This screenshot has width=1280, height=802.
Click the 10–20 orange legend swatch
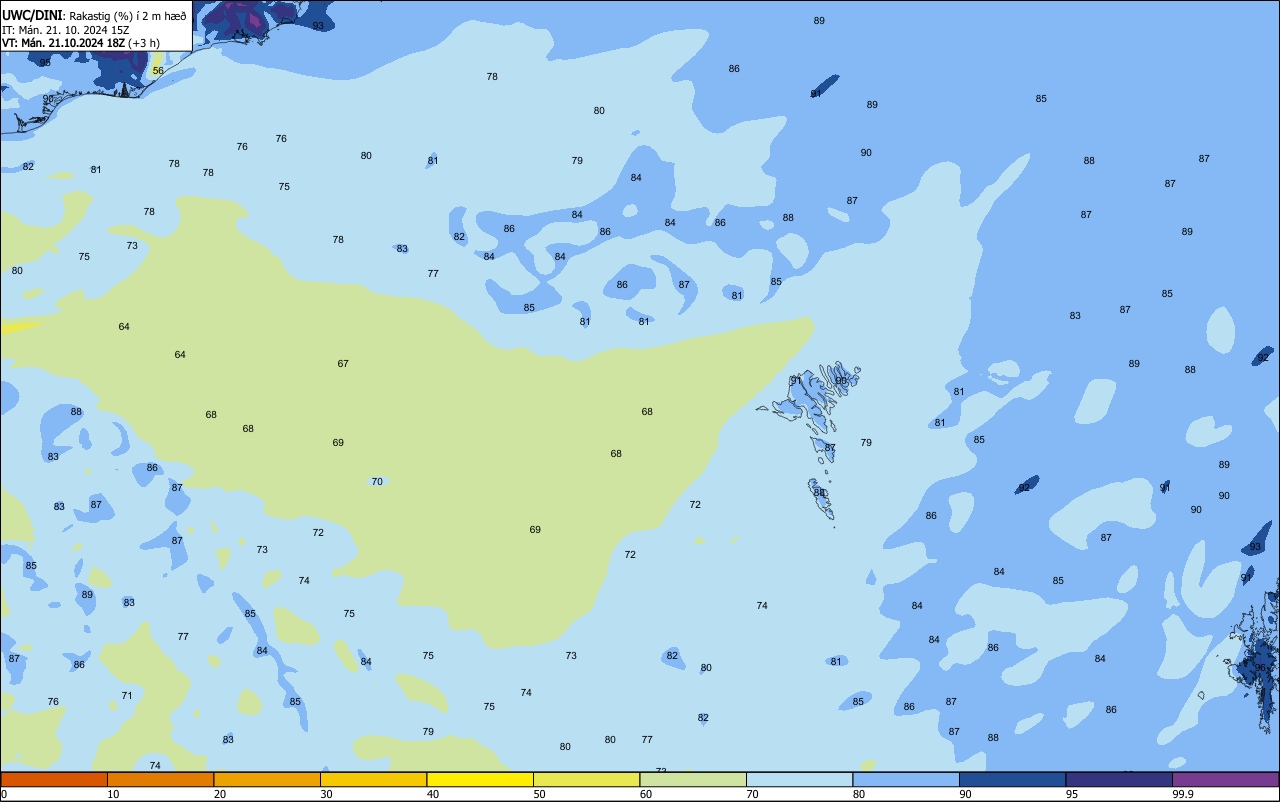(160, 779)
